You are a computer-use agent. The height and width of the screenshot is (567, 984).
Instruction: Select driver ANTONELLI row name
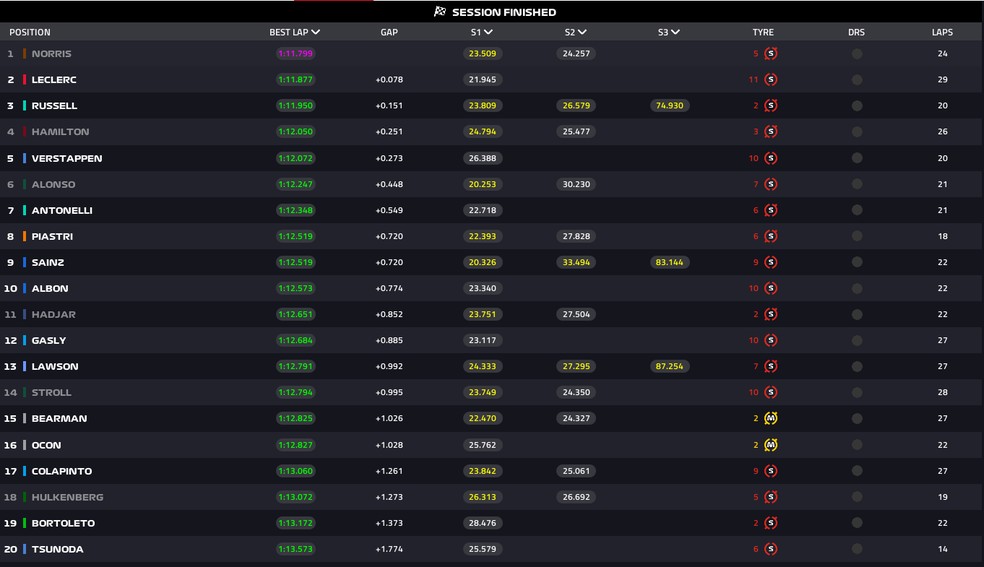62,210
